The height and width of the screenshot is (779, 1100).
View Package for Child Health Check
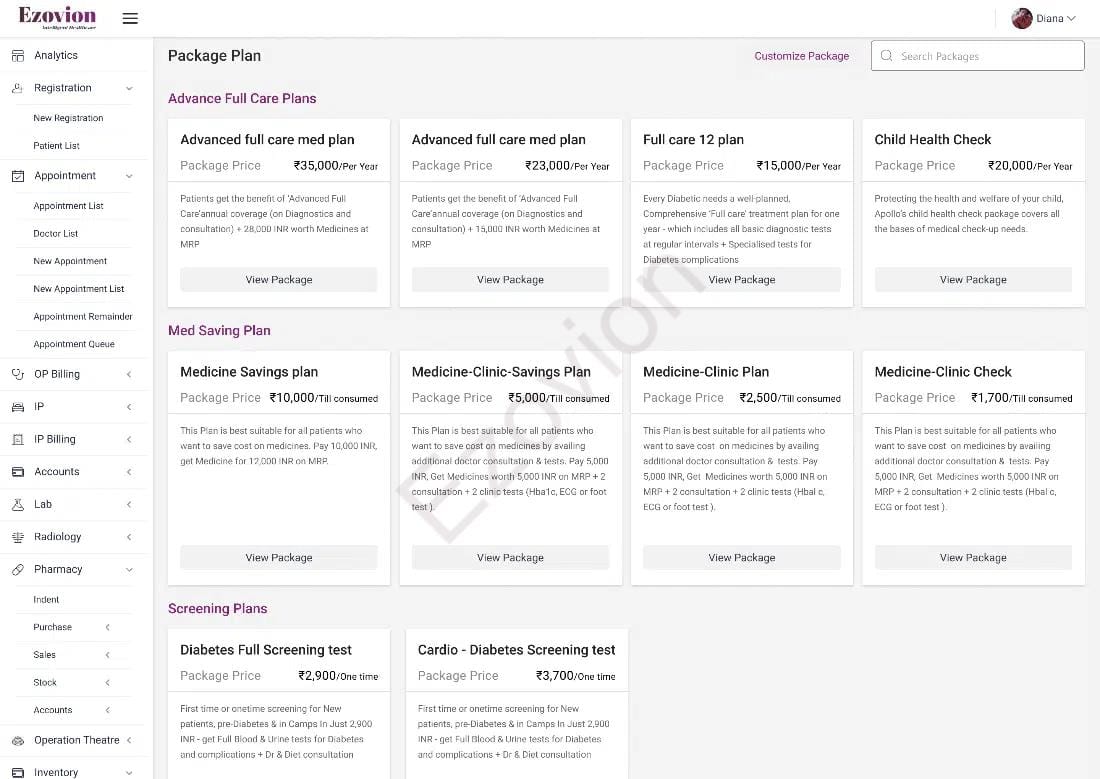[973, 280]
